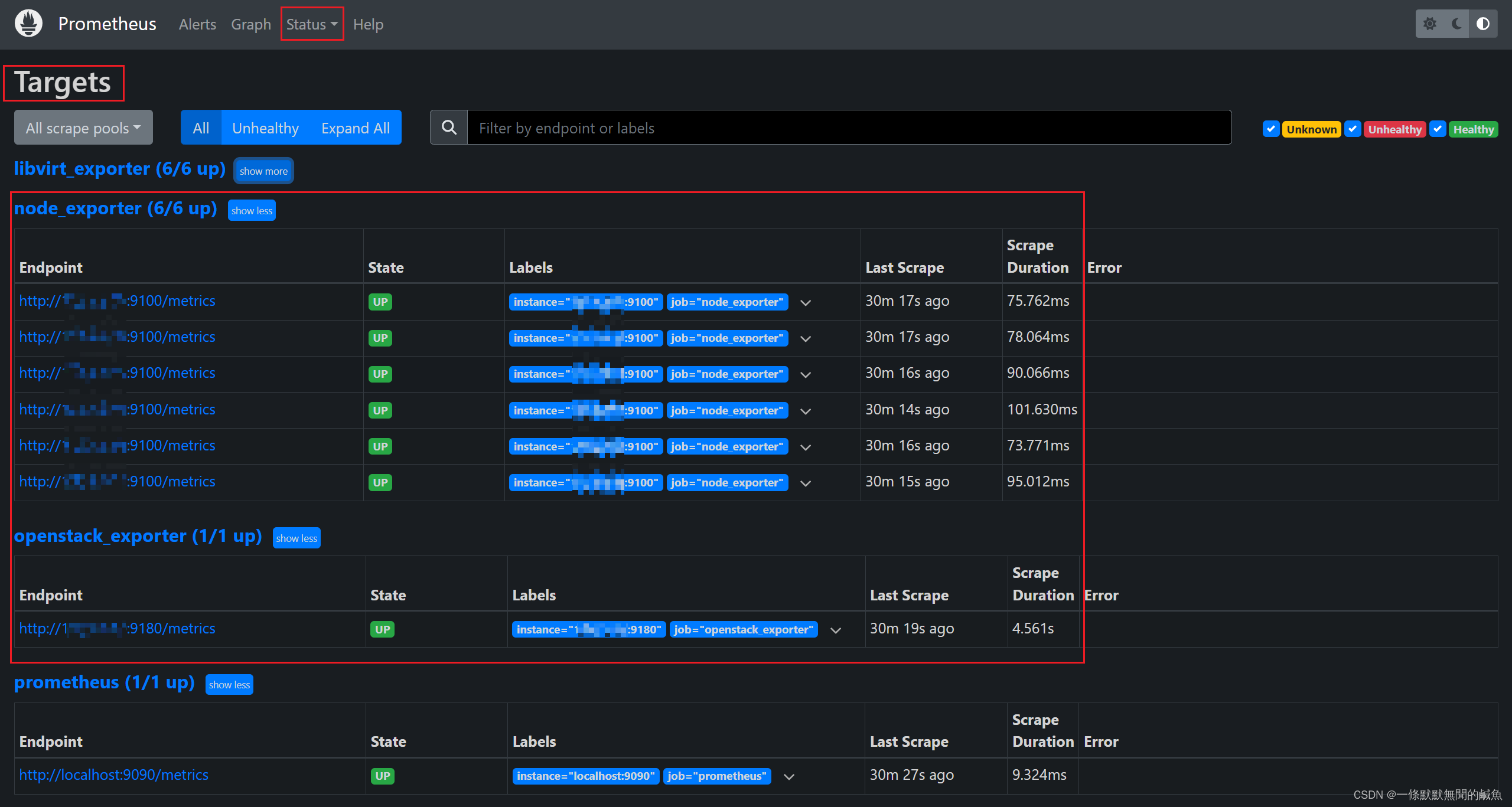
Task: Focus the Filter by endpoint or labels field
Action: point(849,128)
